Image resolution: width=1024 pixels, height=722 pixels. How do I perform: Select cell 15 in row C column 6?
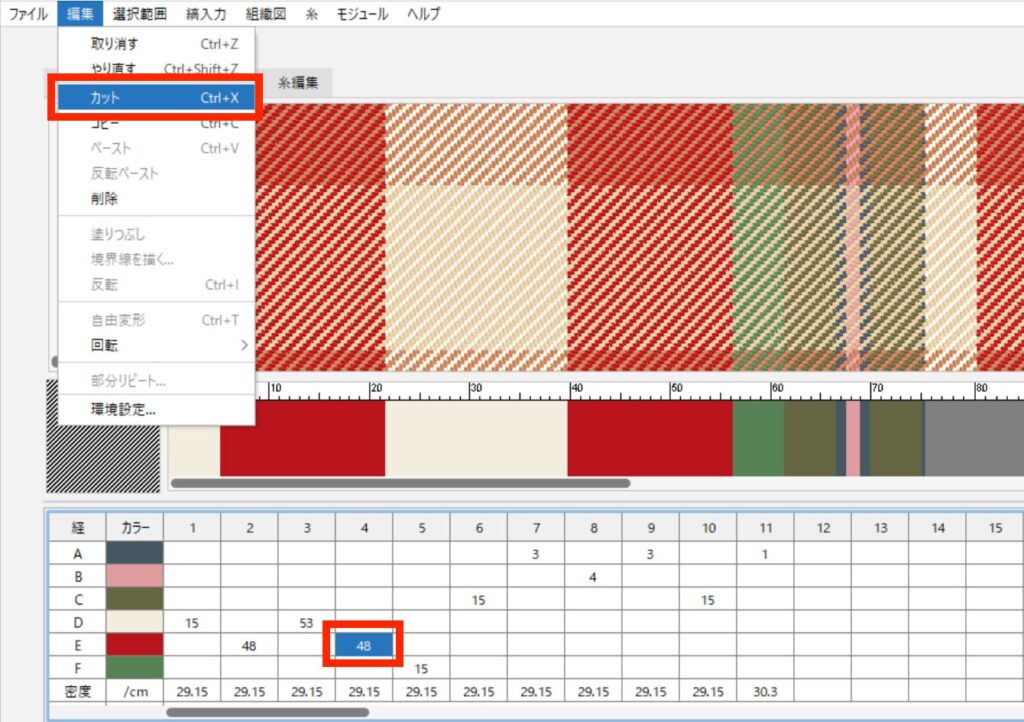point(479,599)
